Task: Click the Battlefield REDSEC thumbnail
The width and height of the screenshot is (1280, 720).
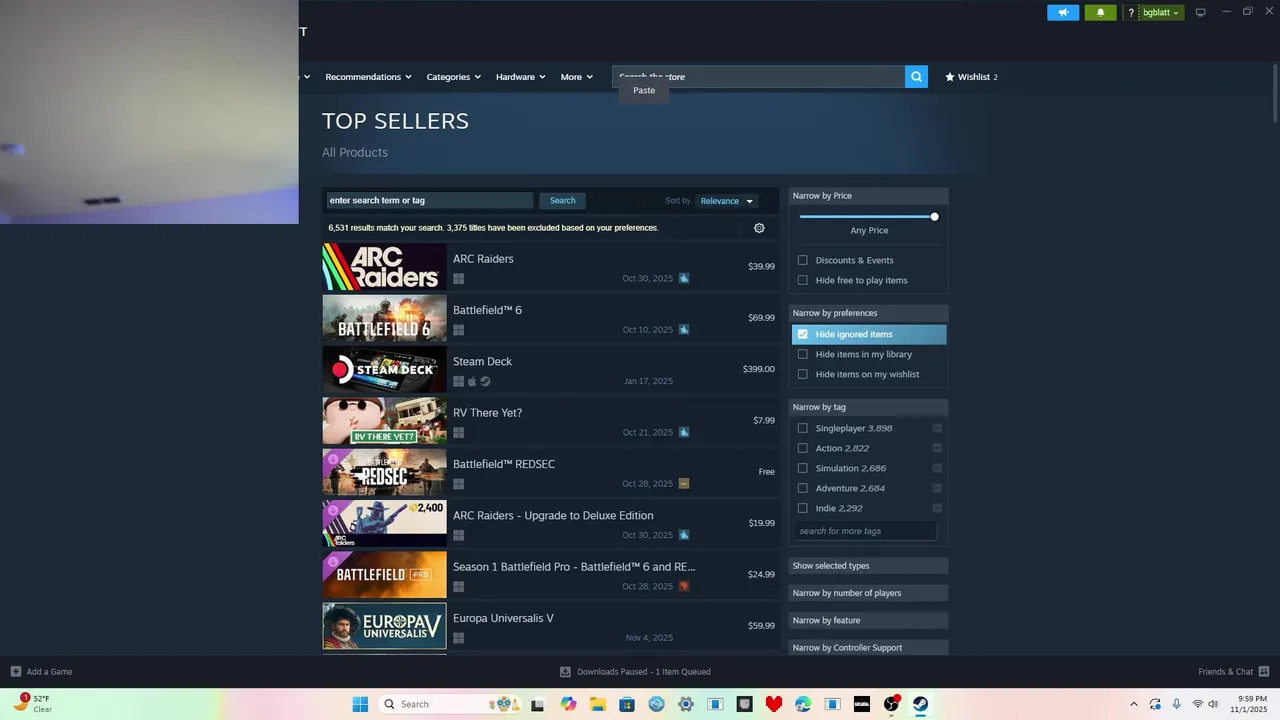Action: click(384, 472)
